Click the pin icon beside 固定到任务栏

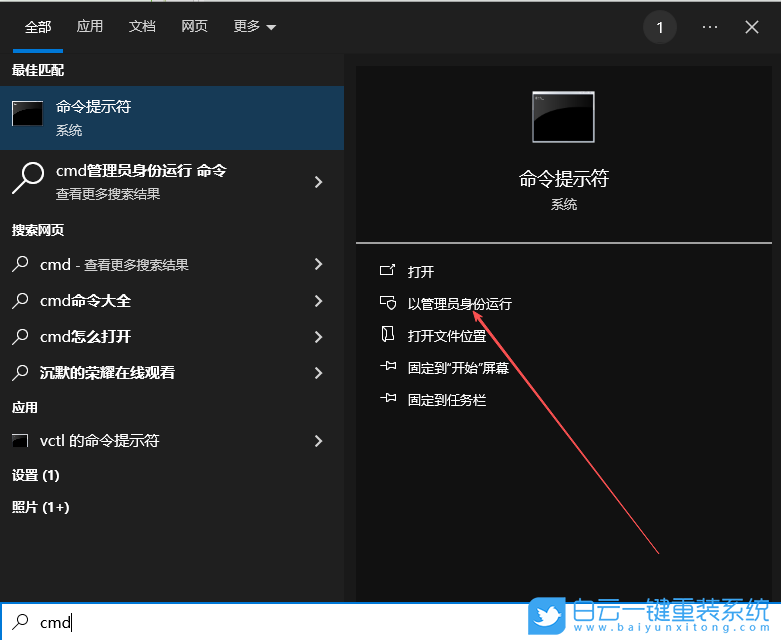pyautogui.click(x=388, y=398)
